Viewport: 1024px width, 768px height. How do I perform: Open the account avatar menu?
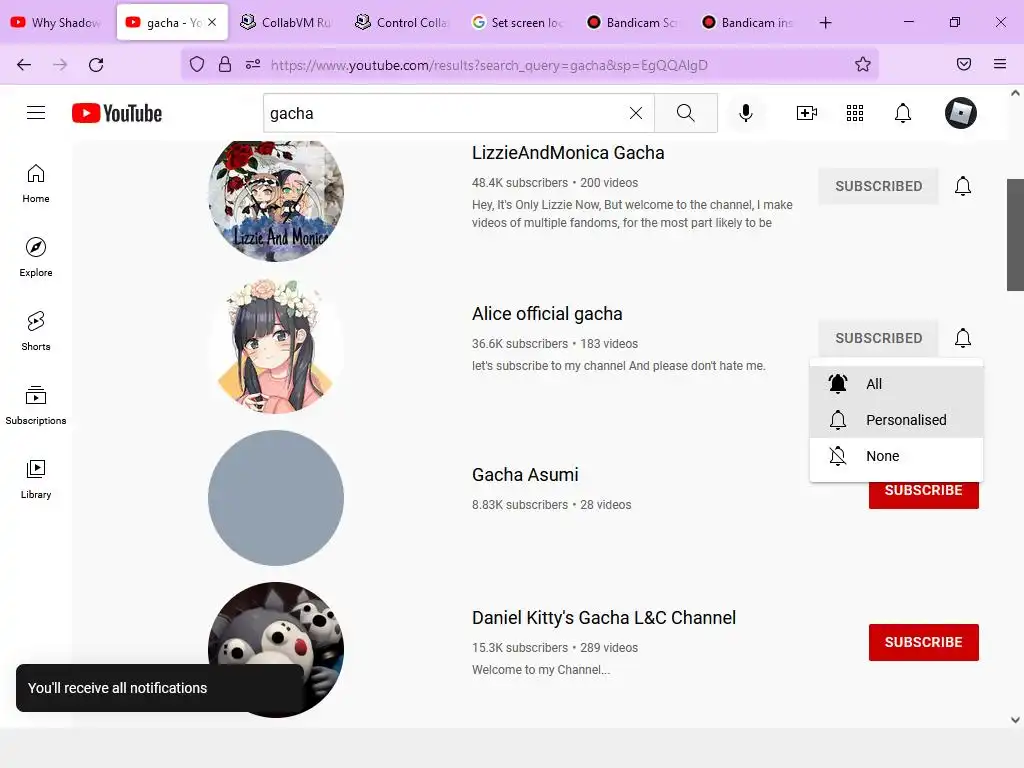coord(961,113)
